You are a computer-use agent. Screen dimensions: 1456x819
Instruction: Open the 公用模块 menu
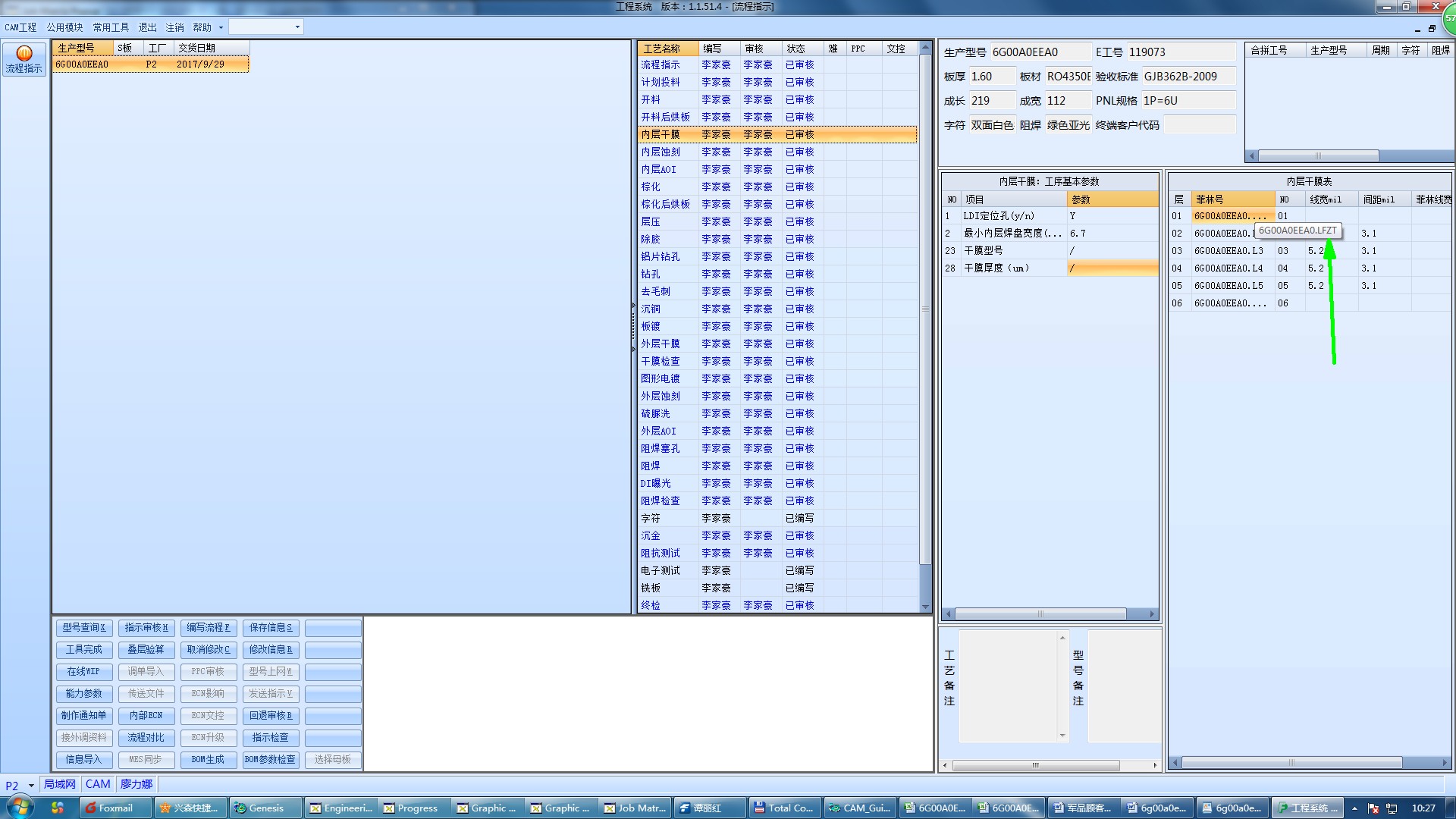pyautogui.click(x=64, y=27)
